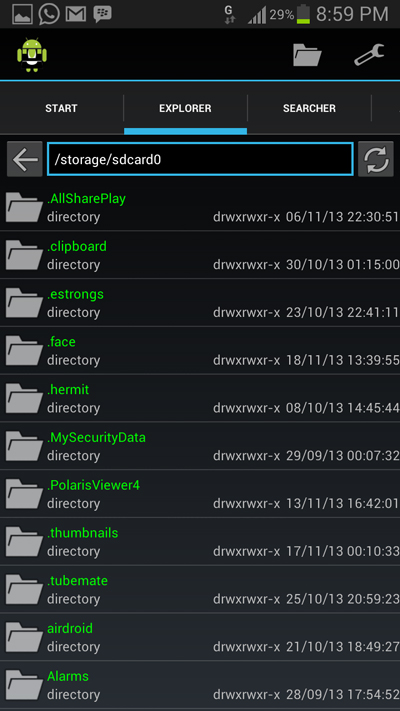
Task: Tap the WhatsApp notification icon
Action: tap(49, 14)
